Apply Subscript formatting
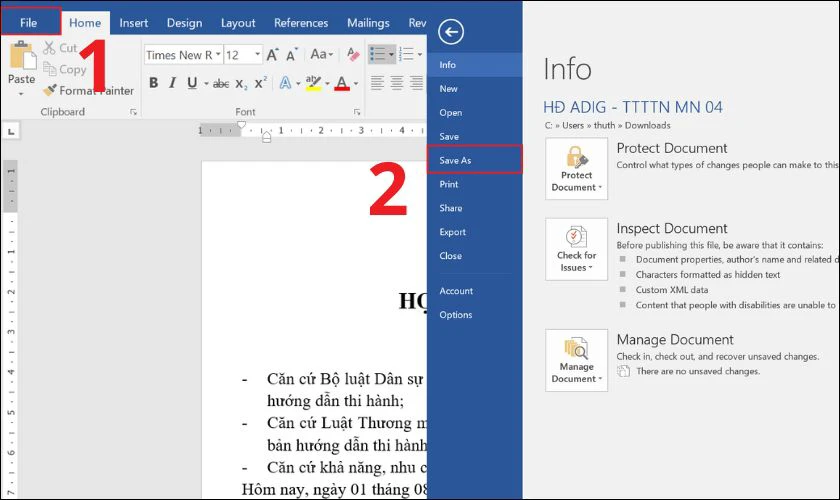 tap(242, 84)
